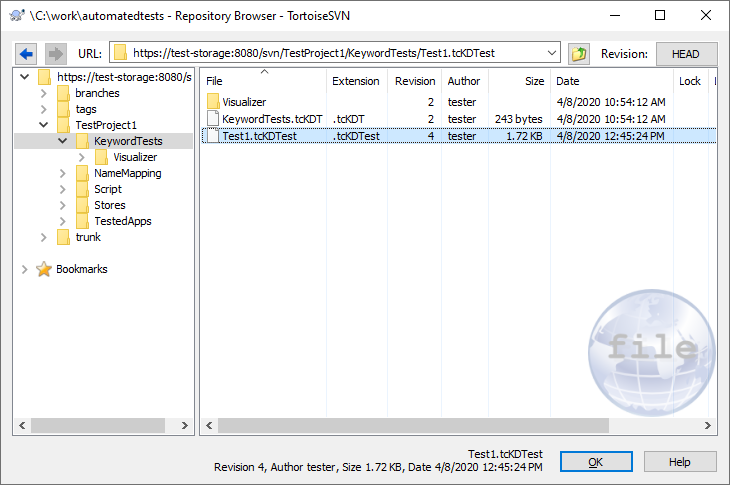Sort by the Author column header
This screenshot has height=485, width=730.
pos(464,81)
